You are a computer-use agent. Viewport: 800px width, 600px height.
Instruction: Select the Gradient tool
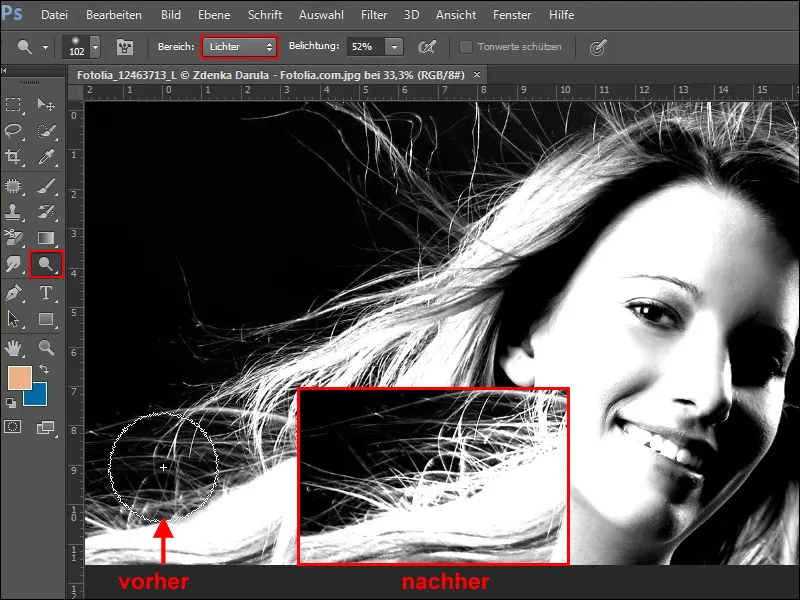click(46, 238)
